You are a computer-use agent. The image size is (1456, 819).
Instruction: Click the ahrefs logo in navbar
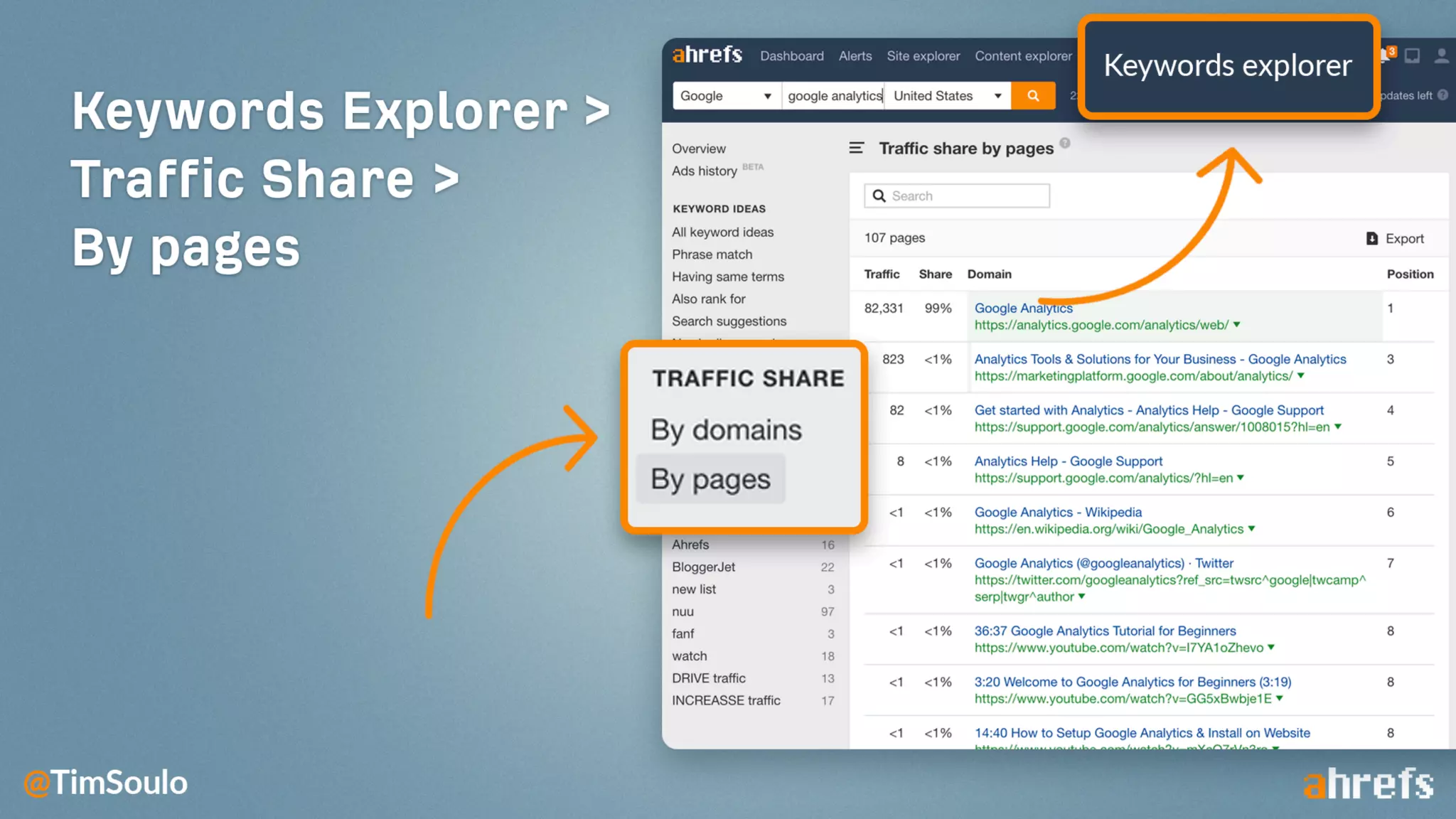(707, 55)
